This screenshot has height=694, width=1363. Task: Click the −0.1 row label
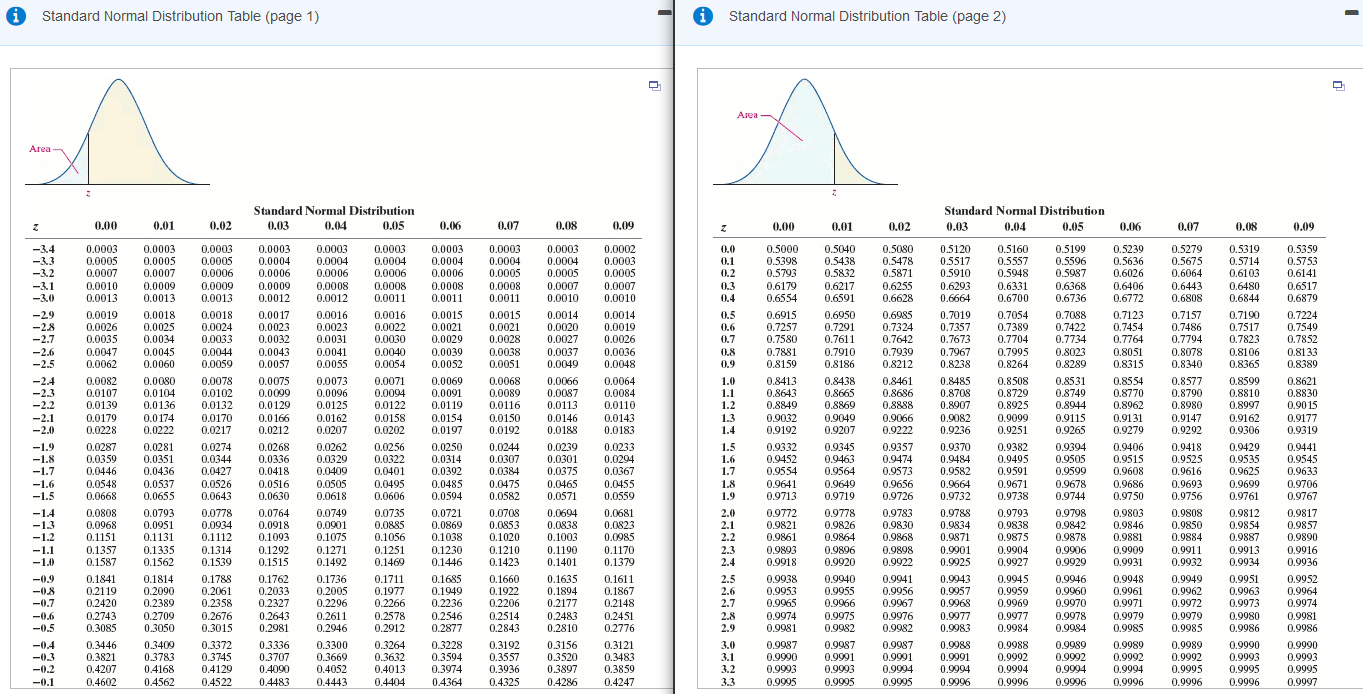click(x=44, y=683)
